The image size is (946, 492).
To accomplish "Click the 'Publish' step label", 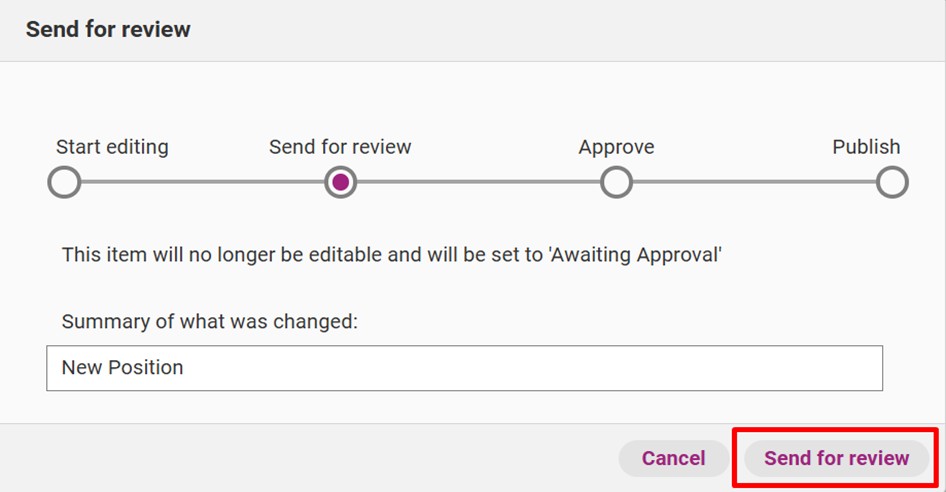I will (x=866, y=147).
